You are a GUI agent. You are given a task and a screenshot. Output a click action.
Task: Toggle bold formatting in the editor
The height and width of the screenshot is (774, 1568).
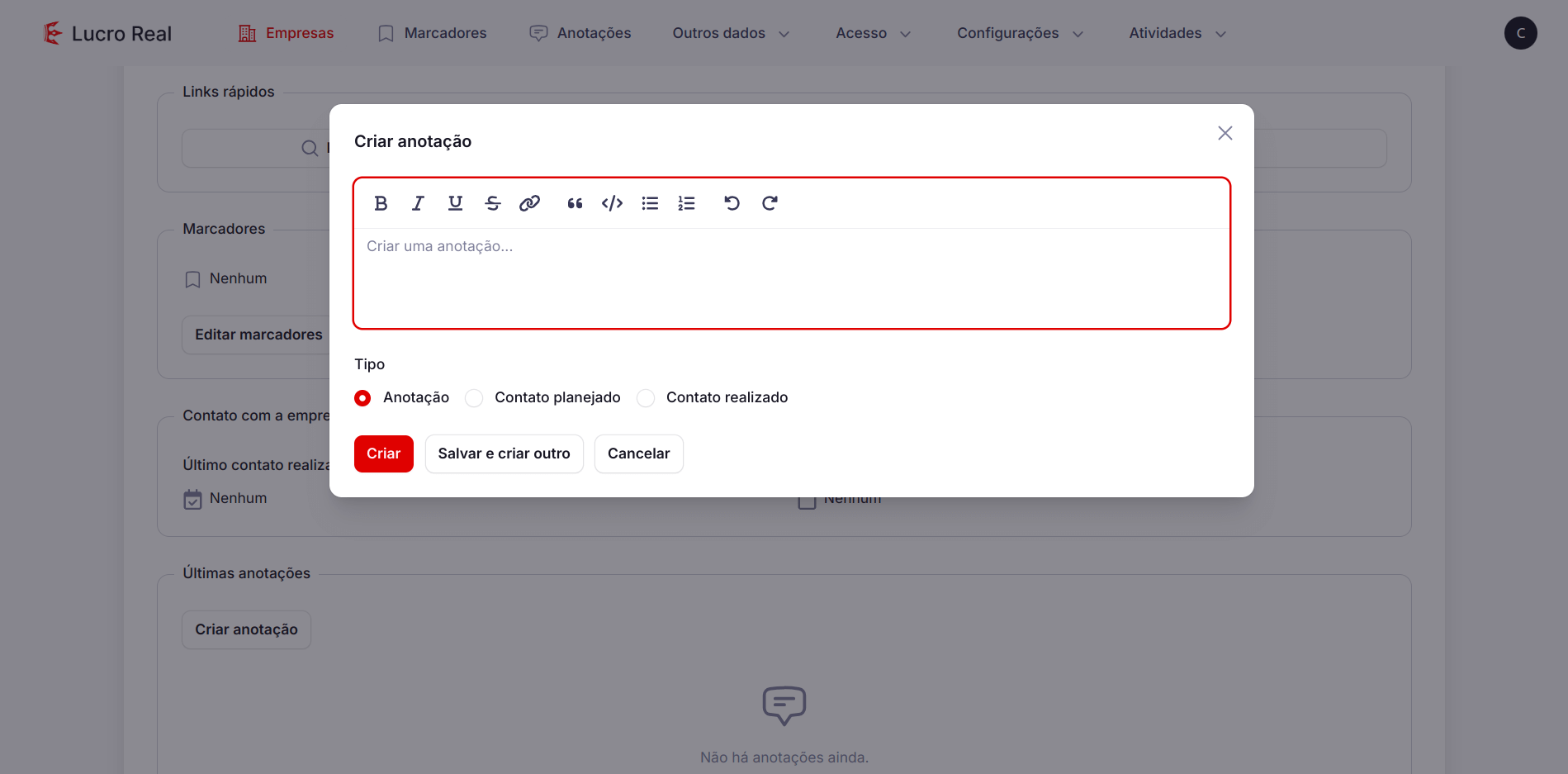(381, 203)
